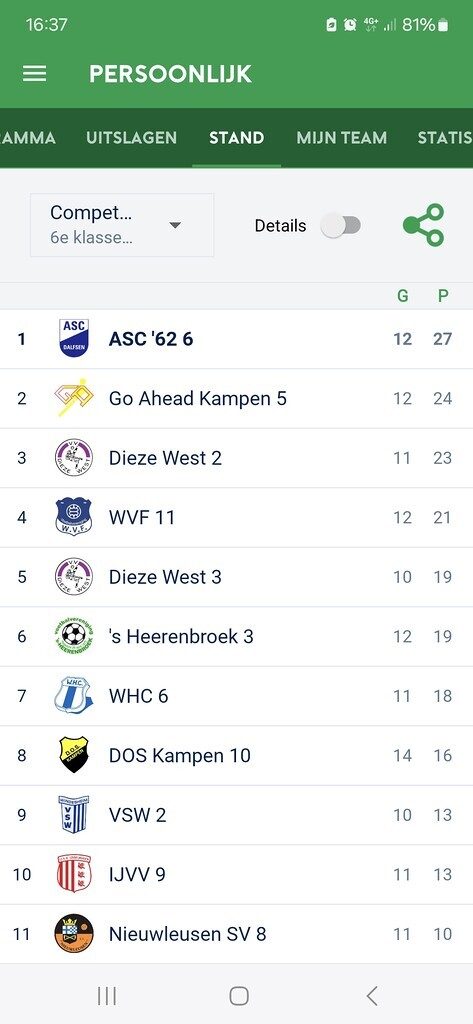Open the hamburger navigation menu

35,73
